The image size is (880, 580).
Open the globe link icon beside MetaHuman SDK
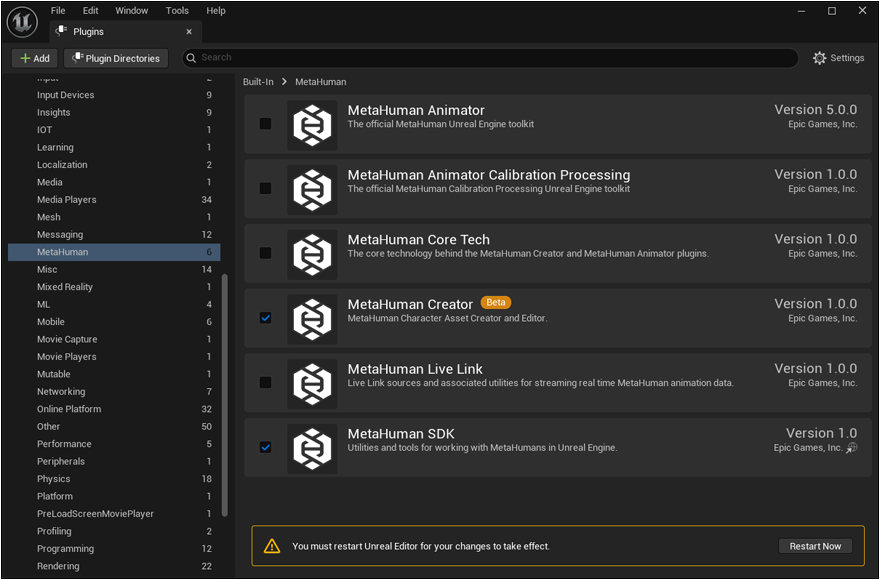tap(852, 447)
